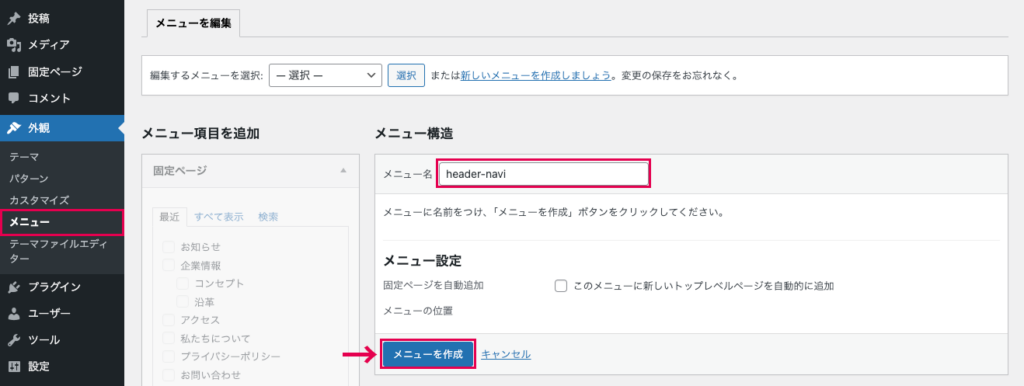Image resolution: width=1024 pixels, height=386 pixels.
Task: Click the プラグイン plug icon
Action: point(13,287)
